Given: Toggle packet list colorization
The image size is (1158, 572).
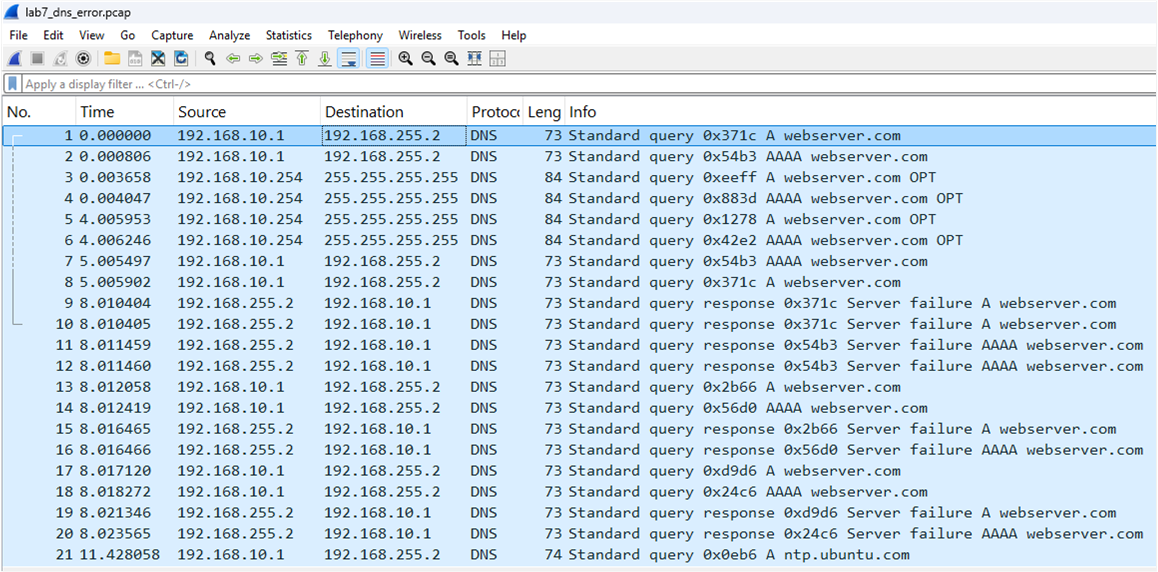Looking at the screenshot, I should coord(377,59).
